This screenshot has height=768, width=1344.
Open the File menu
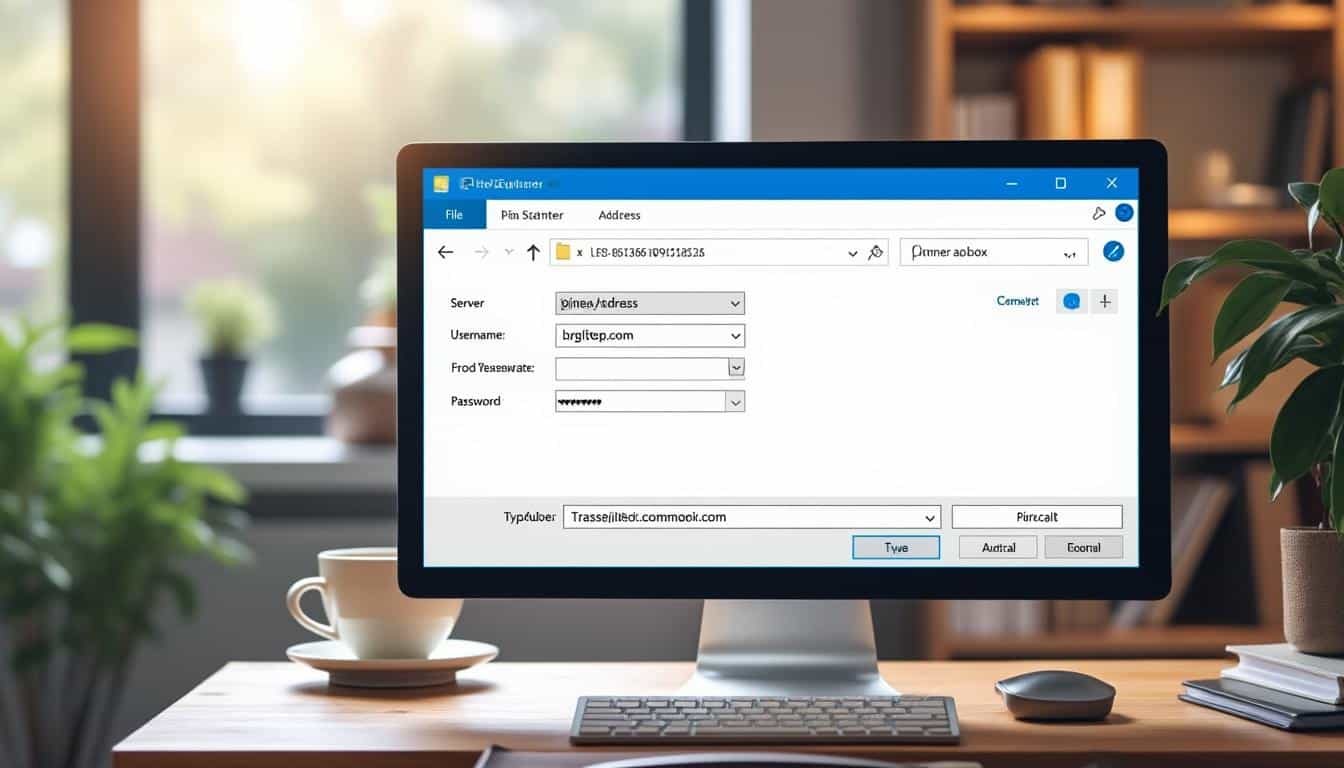coord(454,214)
